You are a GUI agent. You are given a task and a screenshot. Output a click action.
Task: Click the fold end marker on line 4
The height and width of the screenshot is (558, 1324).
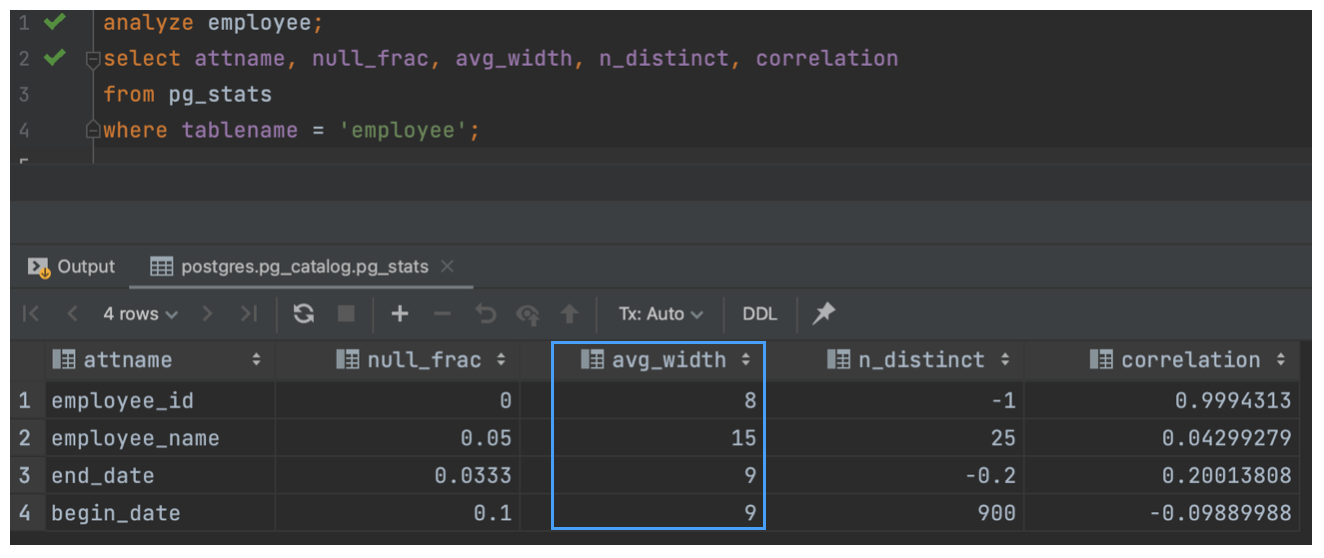[x=93, y=130]
